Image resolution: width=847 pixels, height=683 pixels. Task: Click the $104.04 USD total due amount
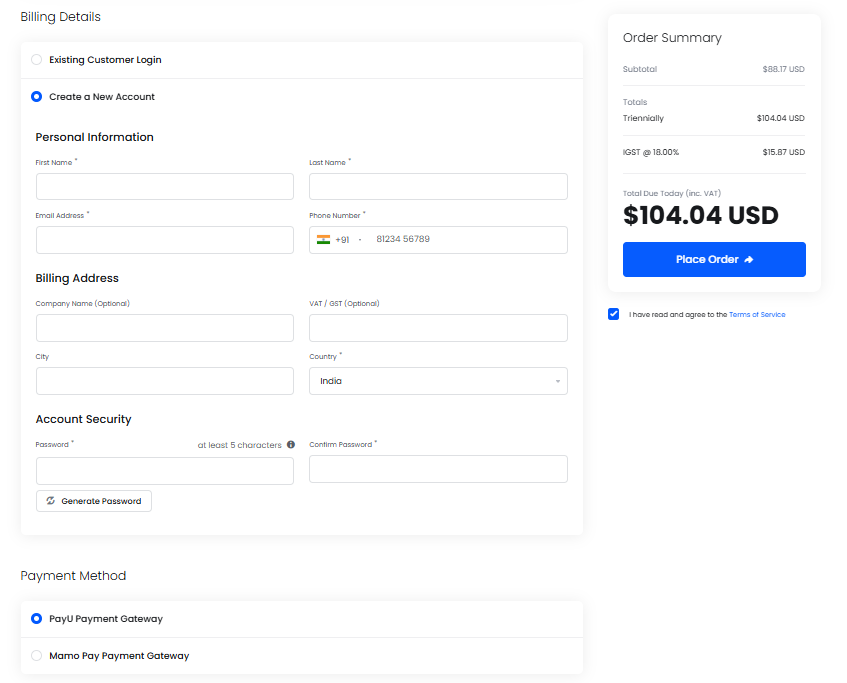click(701, 215)
